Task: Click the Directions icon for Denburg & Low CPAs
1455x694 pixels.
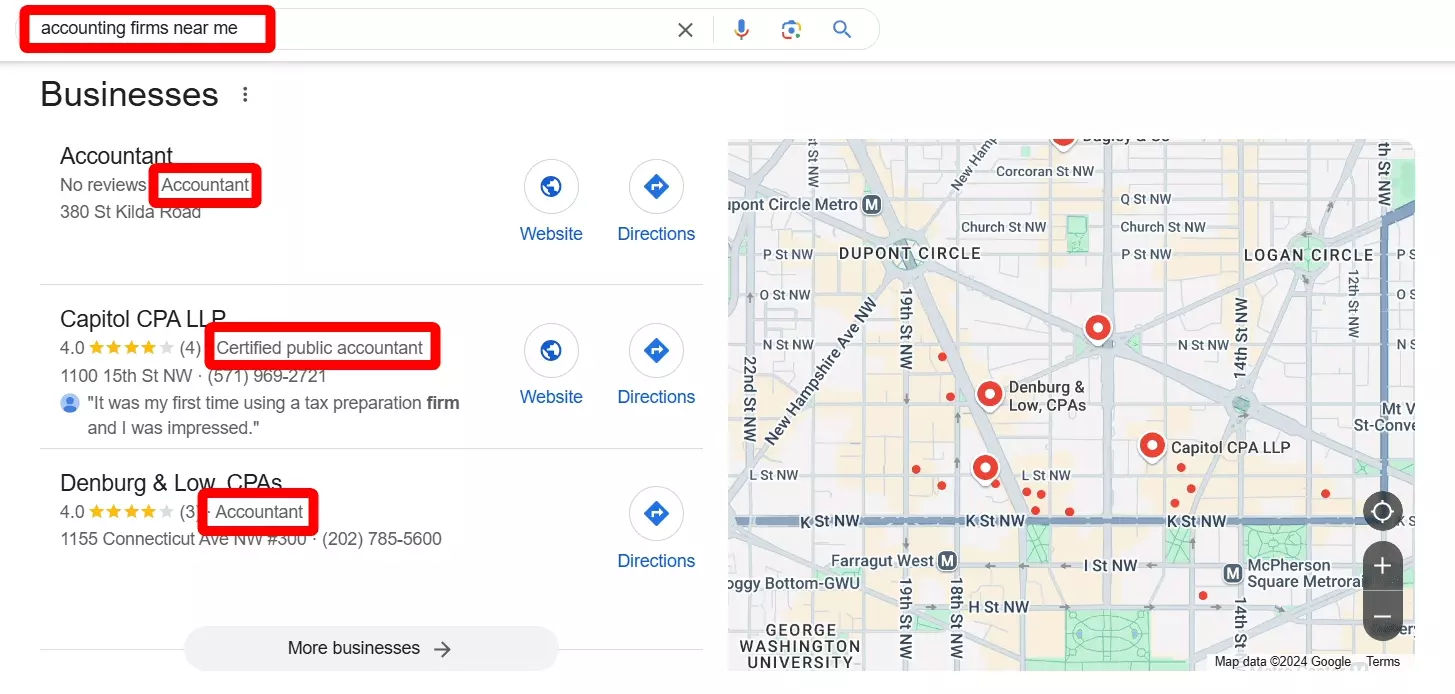Action: pos(656,513)
